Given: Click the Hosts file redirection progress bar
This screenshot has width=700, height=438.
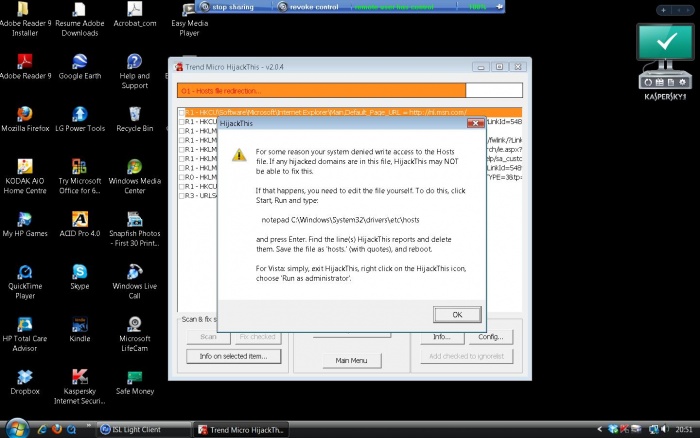Looking at the screenshot, I should coord(350,90).
